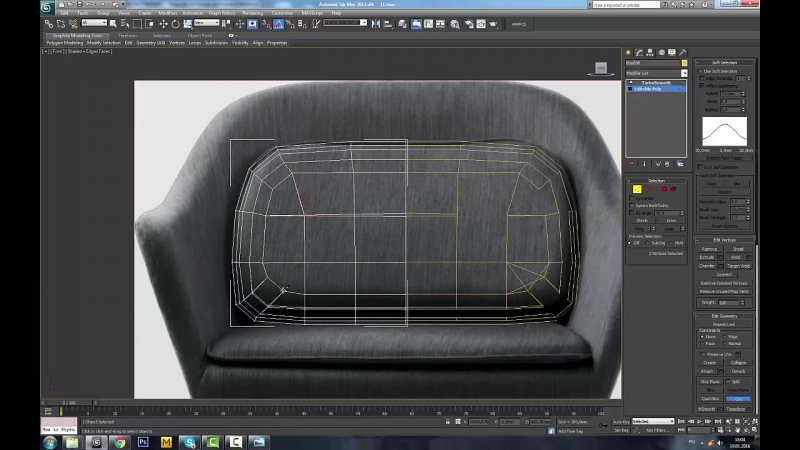This screenshot has width=800, height=450.
Task: Click the Collapse button
Action: pos(738,363)
